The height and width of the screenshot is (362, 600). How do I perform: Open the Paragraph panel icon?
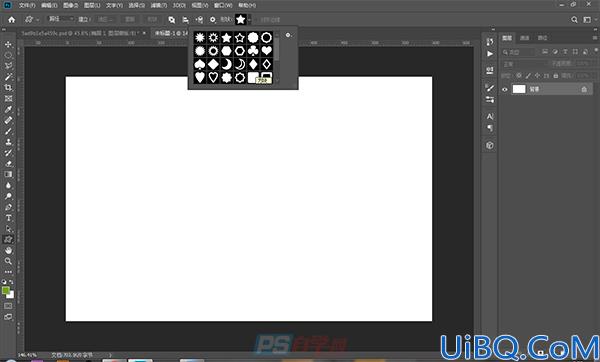tap(490, 128)
